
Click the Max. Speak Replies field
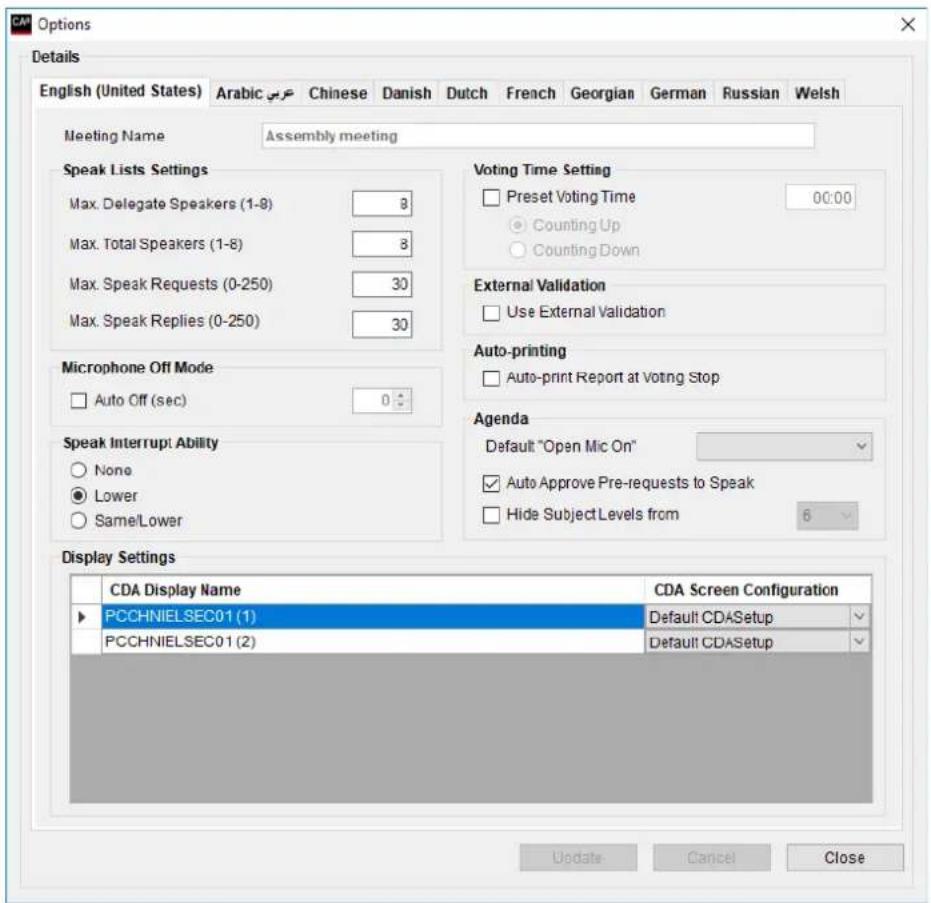(382, 324)
